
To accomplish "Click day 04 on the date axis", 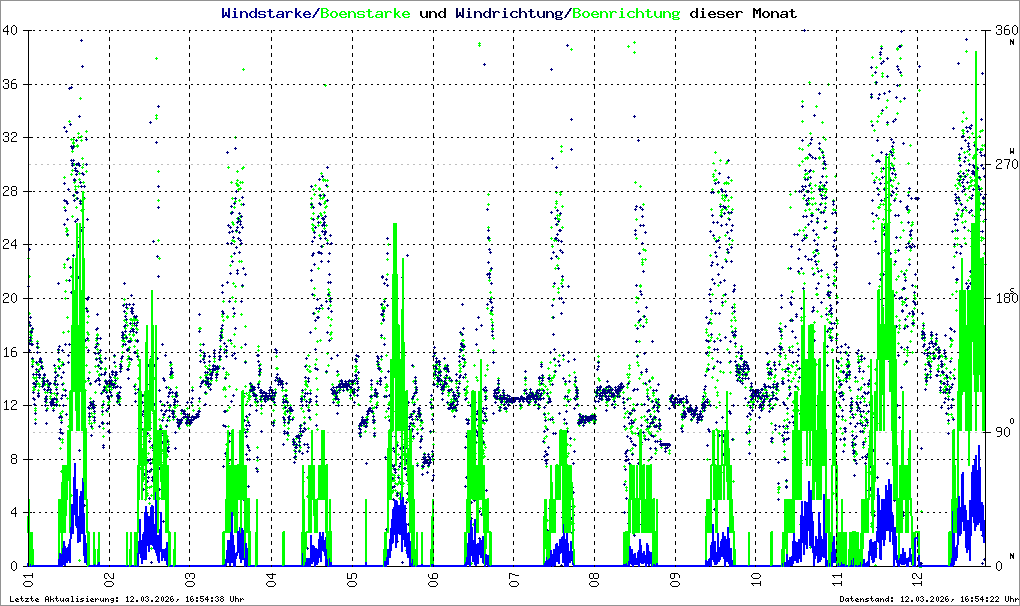I will pos(271,578).
